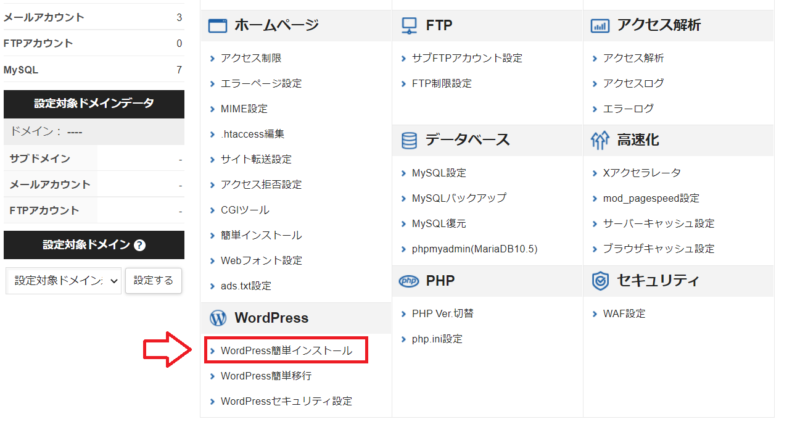
Task: Open WAF設定
Action: point(624,314)
